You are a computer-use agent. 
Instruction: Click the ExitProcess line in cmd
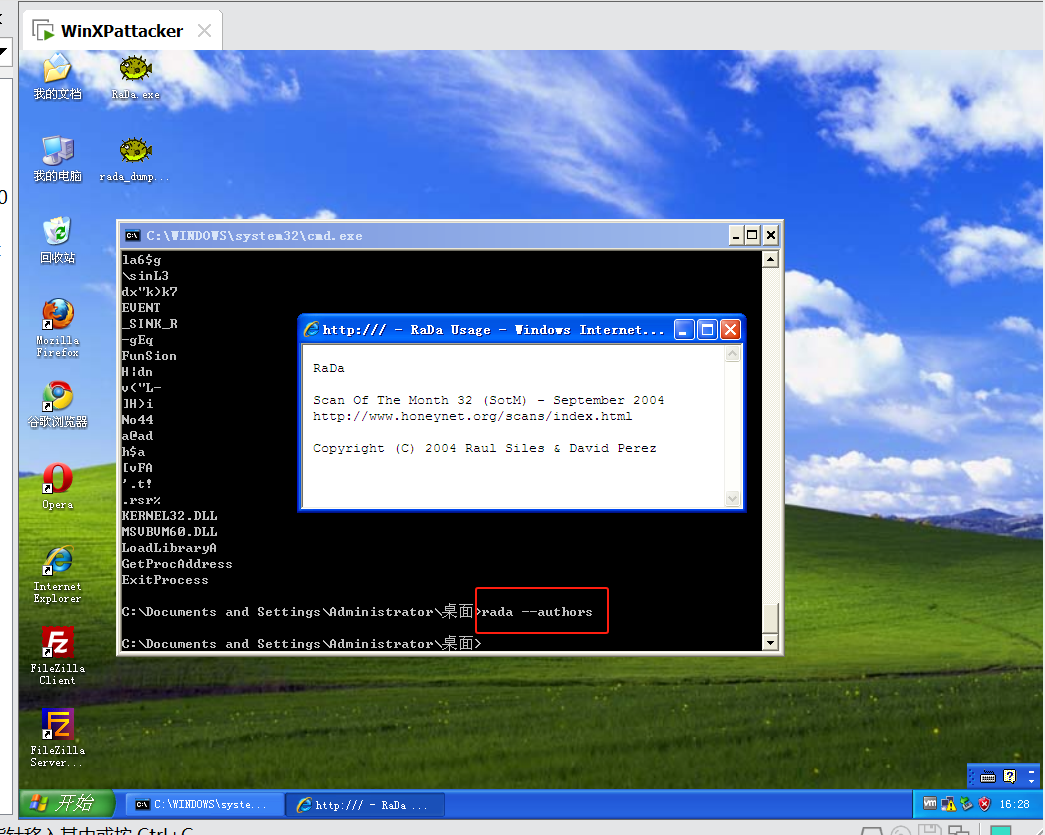[165, 580]
